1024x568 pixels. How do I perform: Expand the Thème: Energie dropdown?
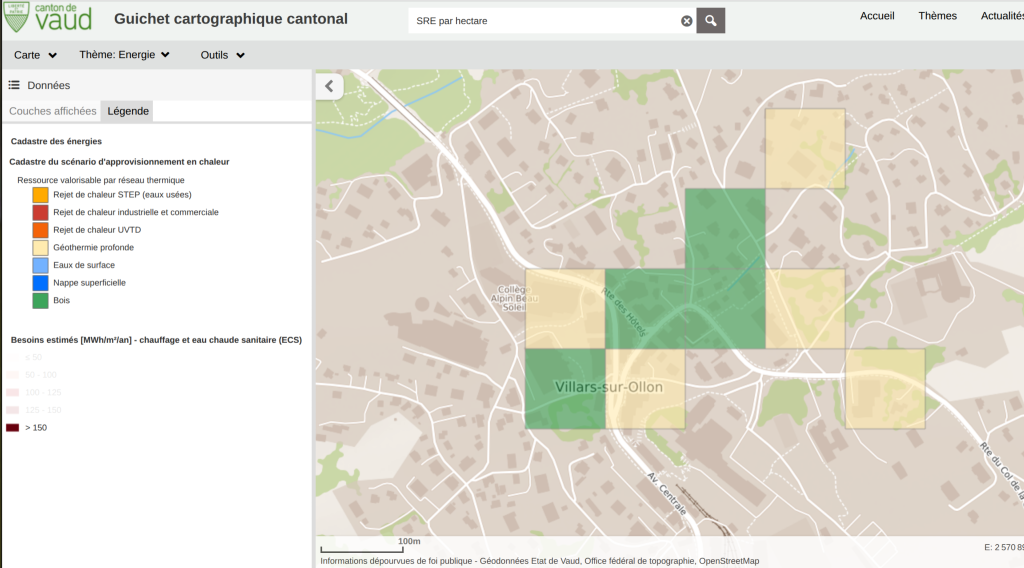point(125,55)
